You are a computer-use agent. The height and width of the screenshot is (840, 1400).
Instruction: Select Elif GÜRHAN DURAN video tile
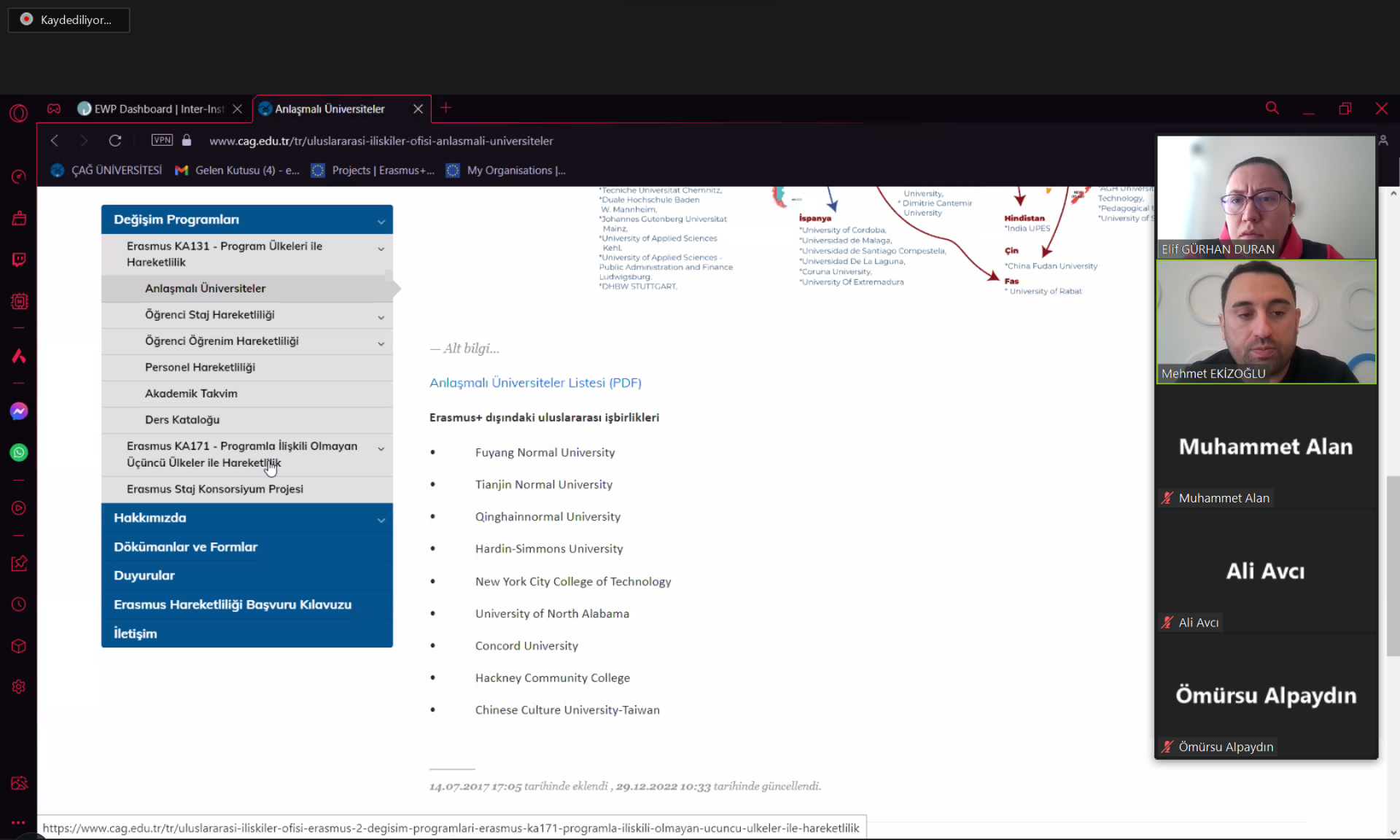1266,197
